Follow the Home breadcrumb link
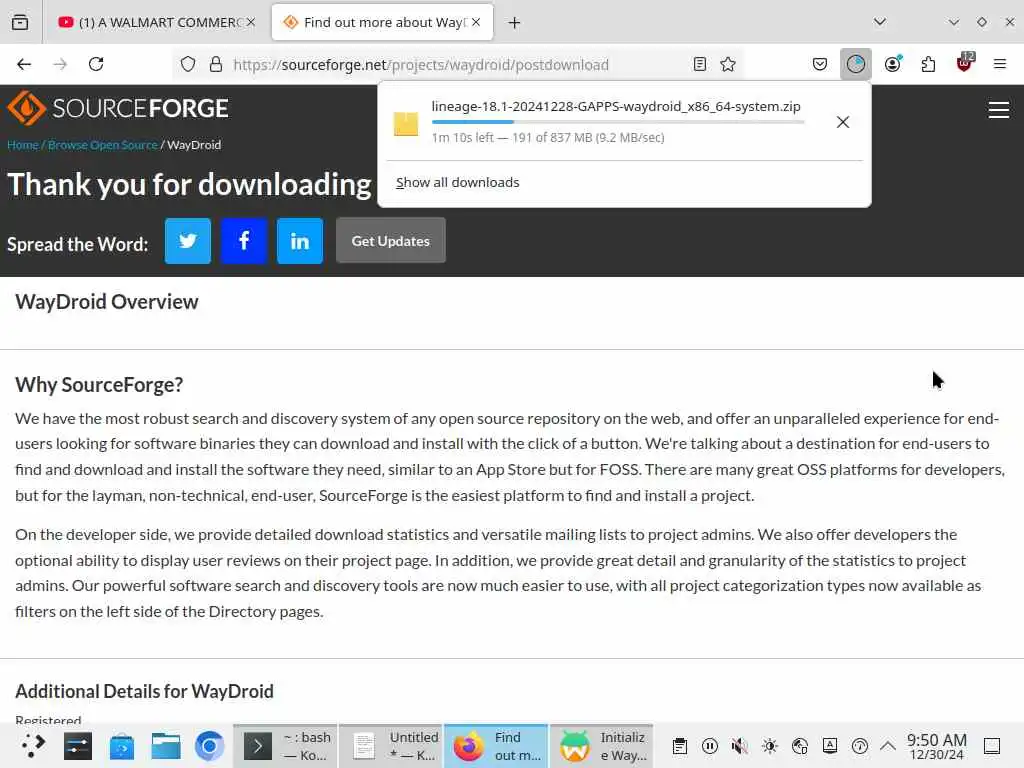The height and width of the screenshot is (768, 1024). 23,145
